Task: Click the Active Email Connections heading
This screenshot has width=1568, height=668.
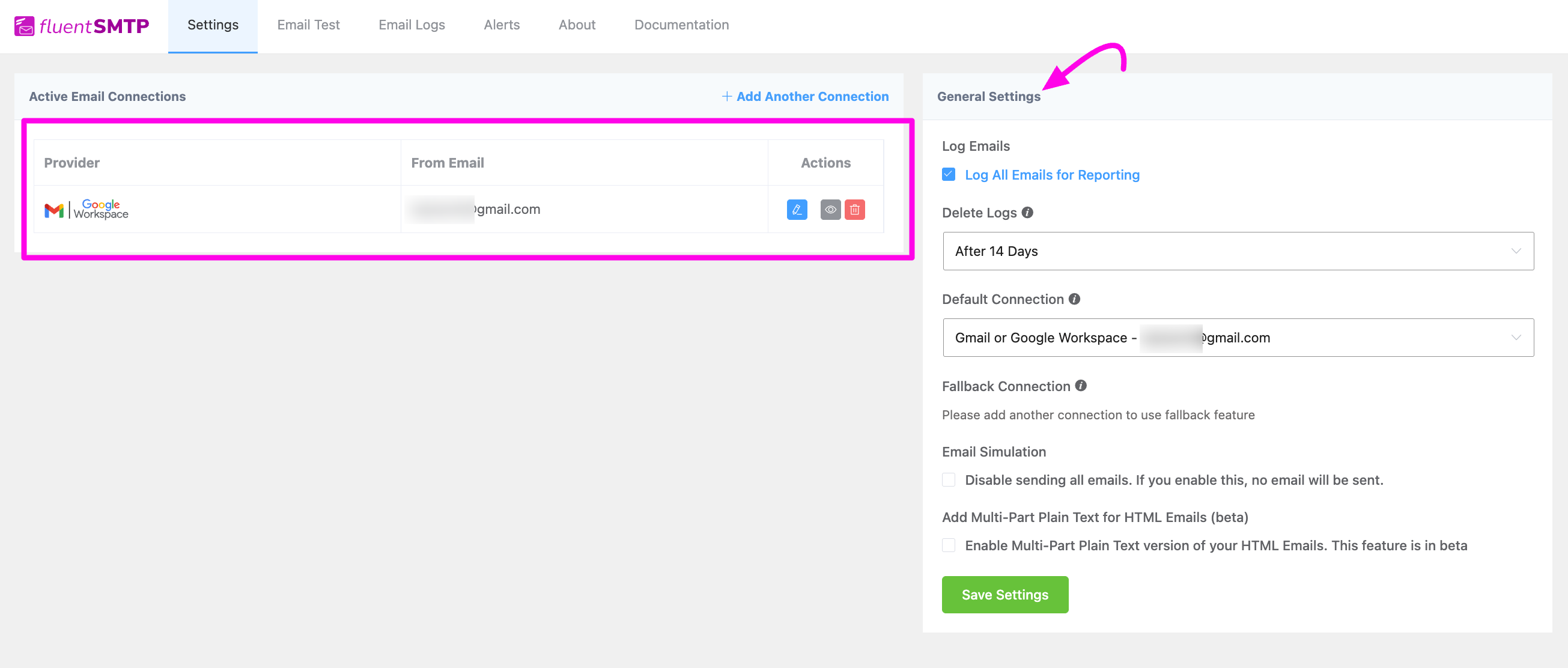Action: (x=107, y=96)
